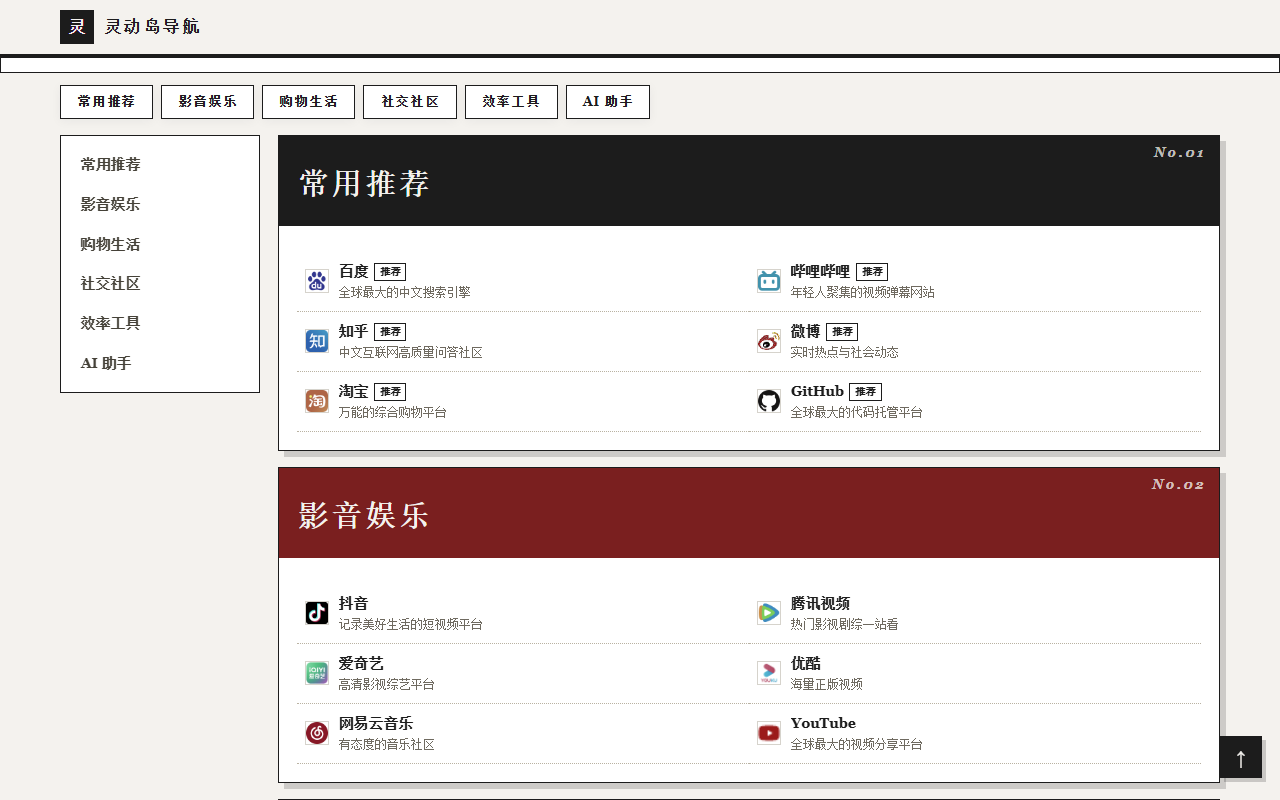Click description 万能的综合购物平台
This screenshot has height=800, width=1280.
coord(393,412)
